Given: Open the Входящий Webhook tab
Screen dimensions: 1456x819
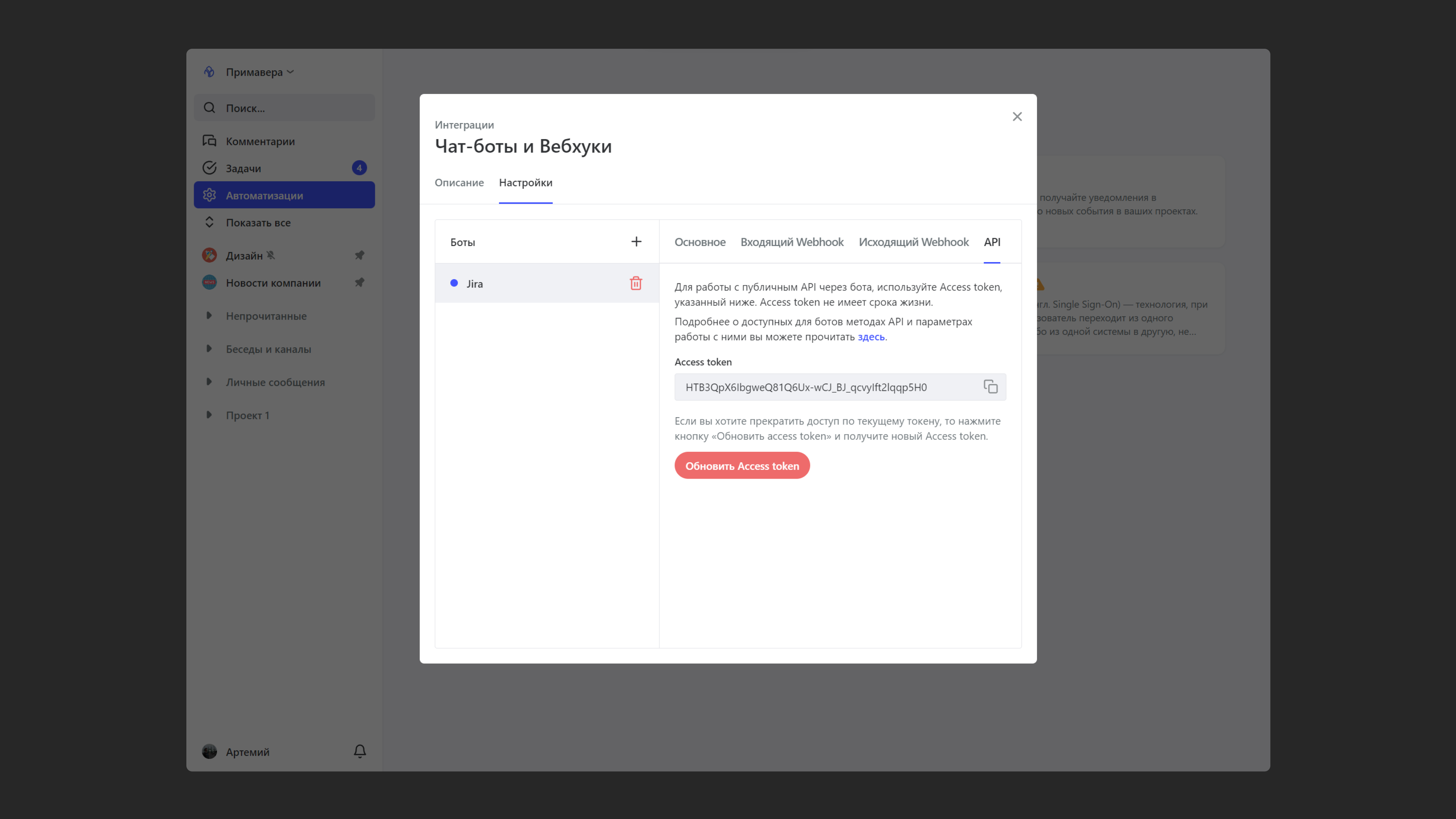Looking at the screenshot, I should pos(791,242).
